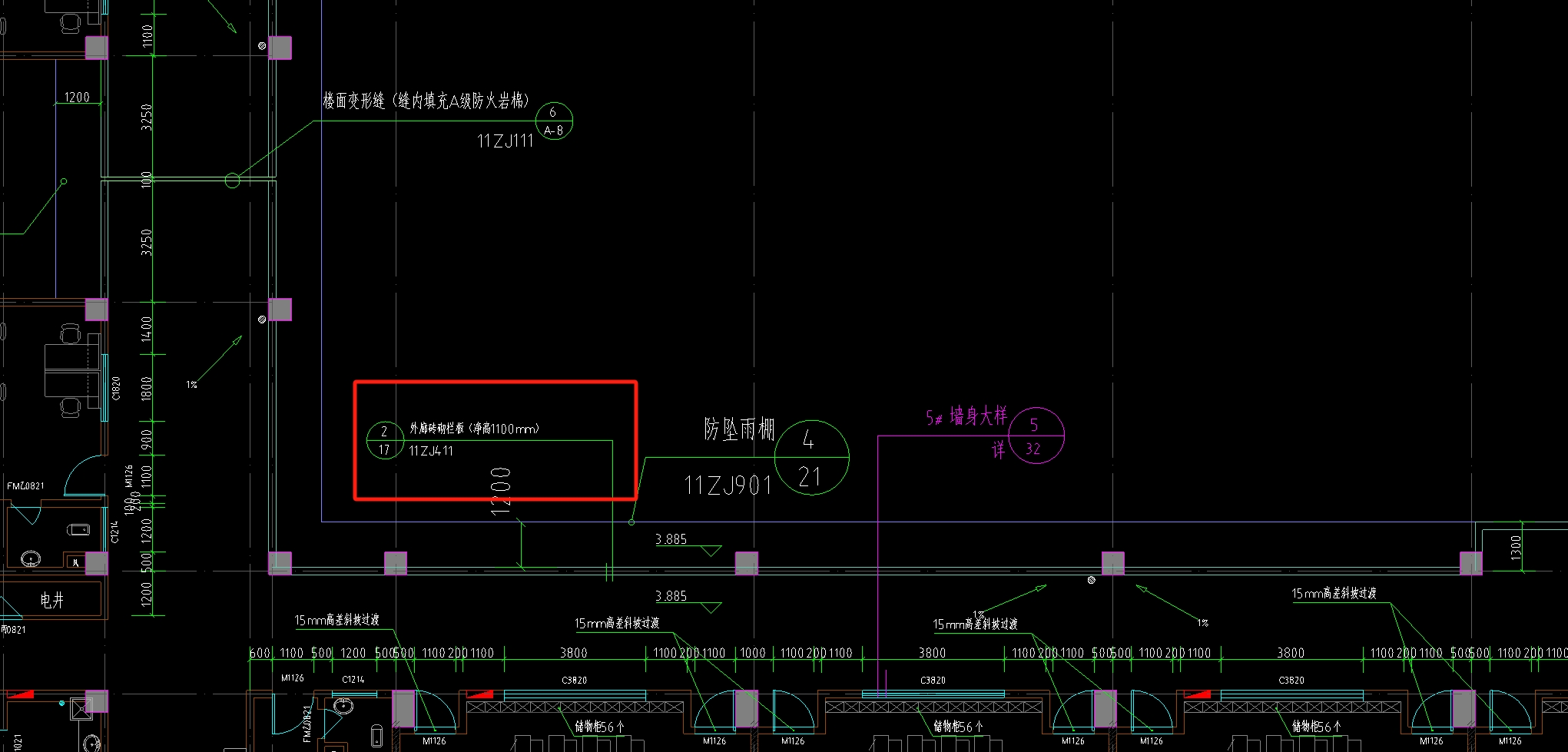Pick the office desk block beside the C1820 window
The width and height of the screenshot is (1568, 752).
coord(71,370)
